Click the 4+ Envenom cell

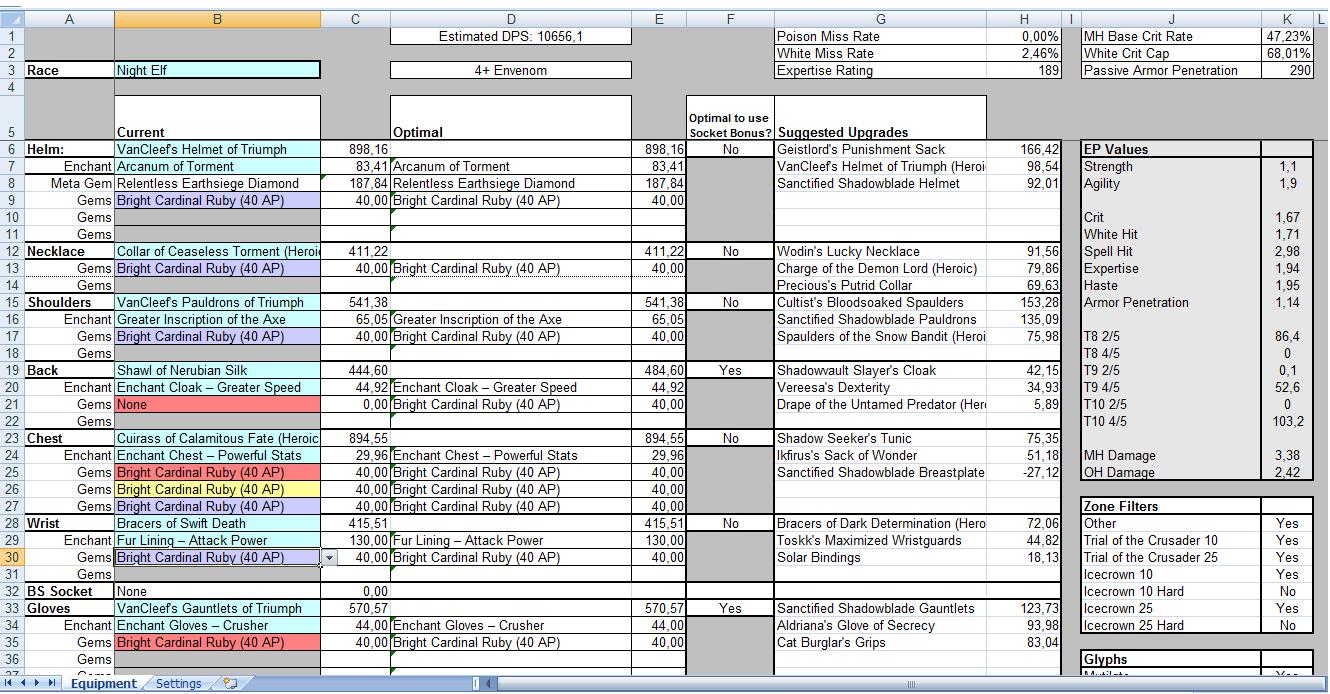511,70
